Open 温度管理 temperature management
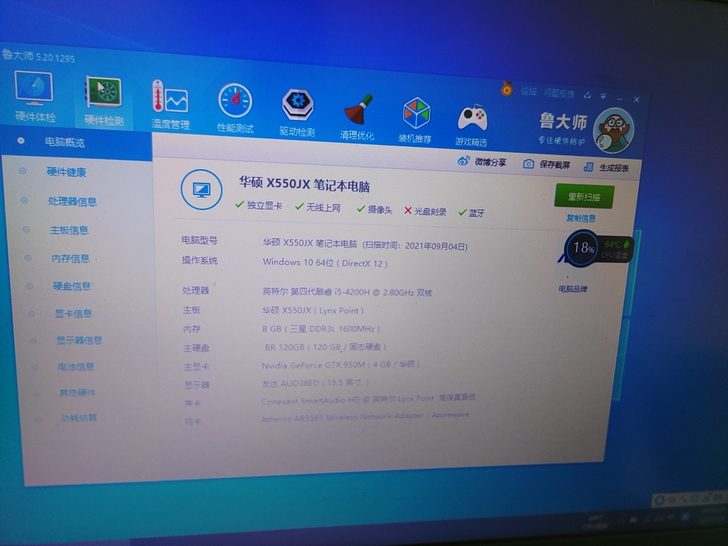728x546 pixels. click(170, 105)
